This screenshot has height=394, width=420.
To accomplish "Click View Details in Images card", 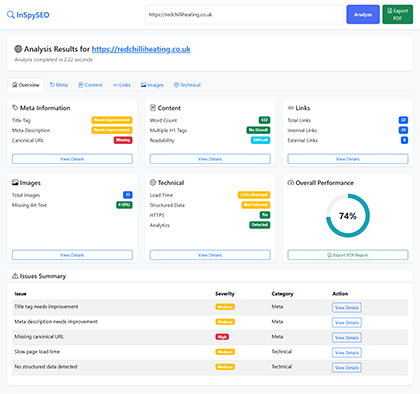I will tap(72, 255).
